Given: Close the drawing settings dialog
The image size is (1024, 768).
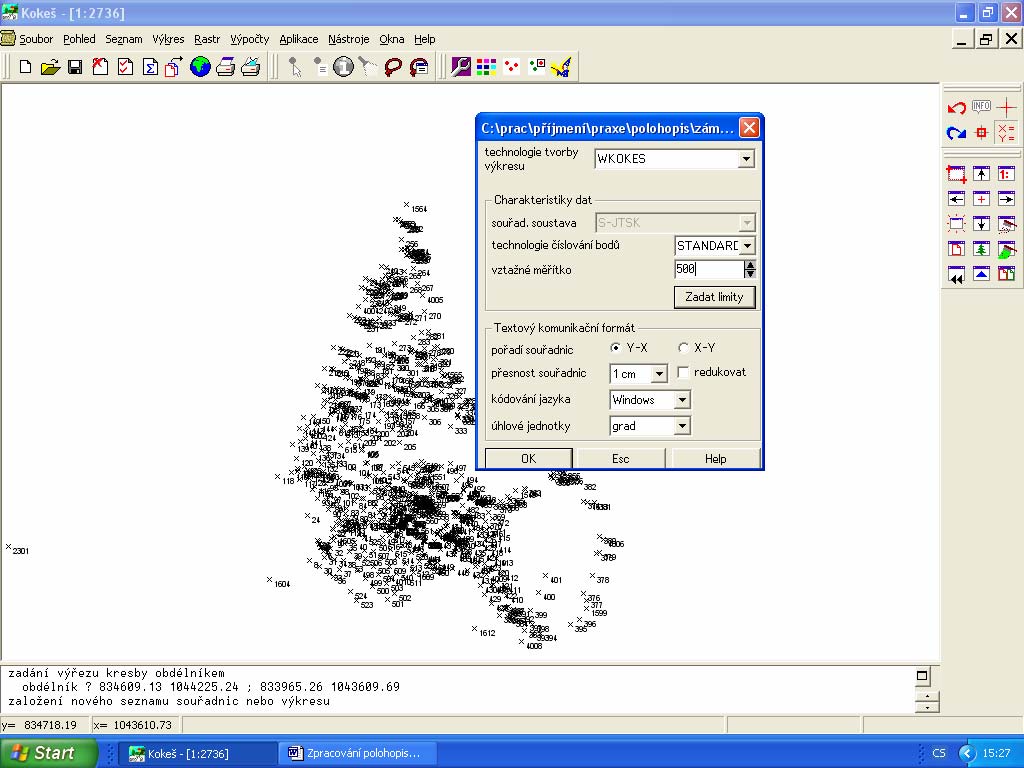Looking at the screenshot, I should pyautogui.click(x=749, y=128).
